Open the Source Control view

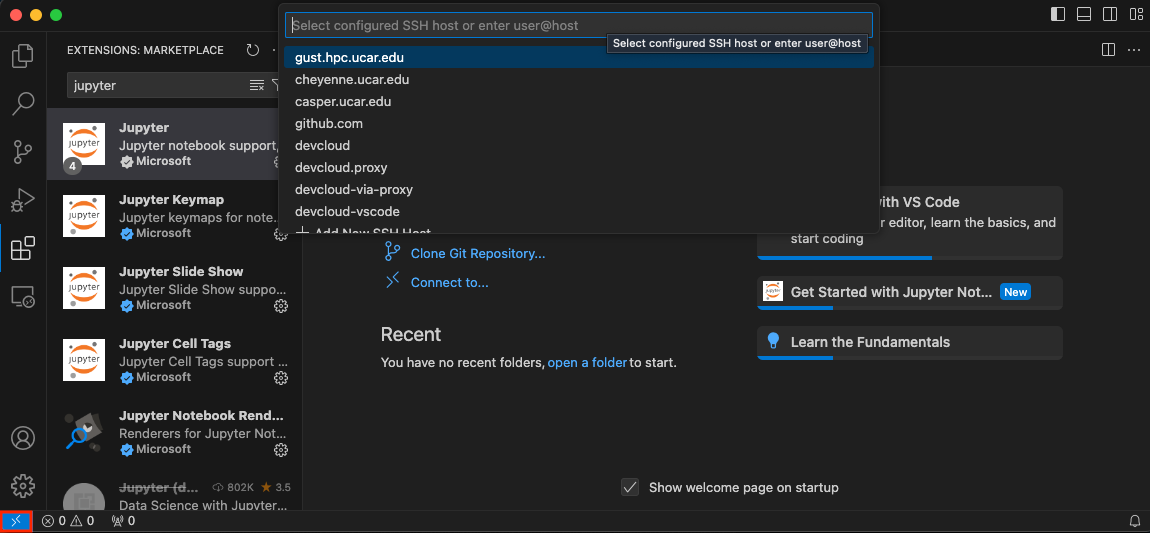click(x=23, y=152)
